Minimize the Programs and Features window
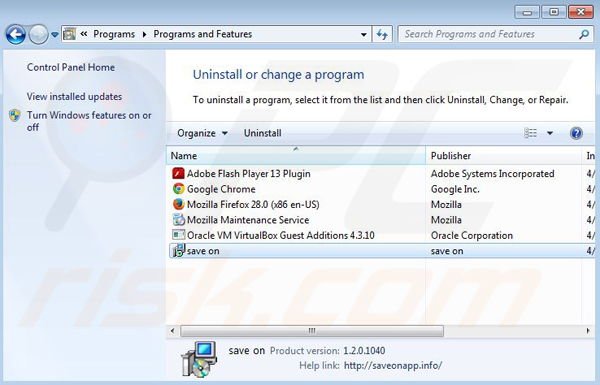This screenshot has width=600, height=385. click(x=527, y=12)
